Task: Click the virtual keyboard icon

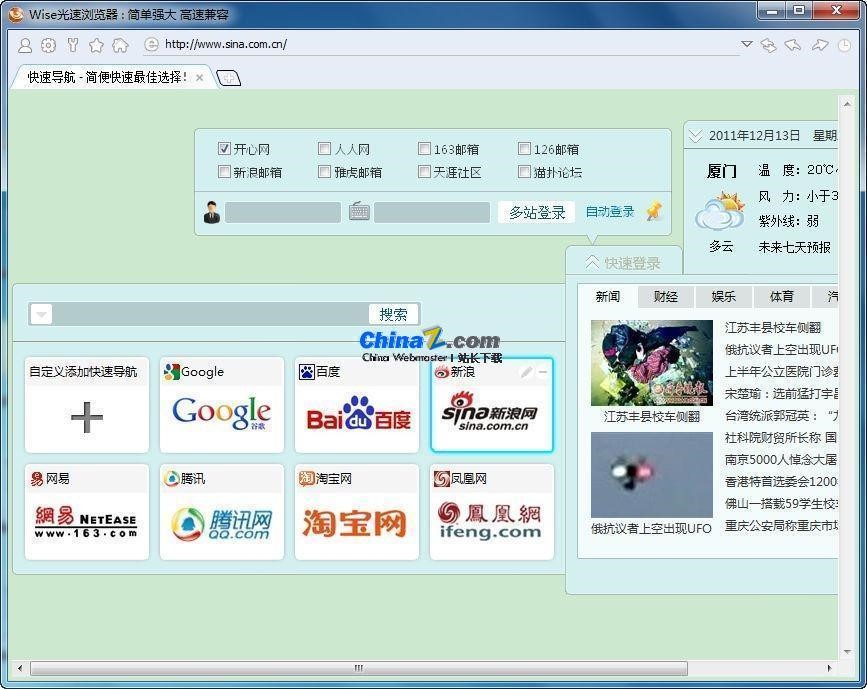Action: click(359, 211)
